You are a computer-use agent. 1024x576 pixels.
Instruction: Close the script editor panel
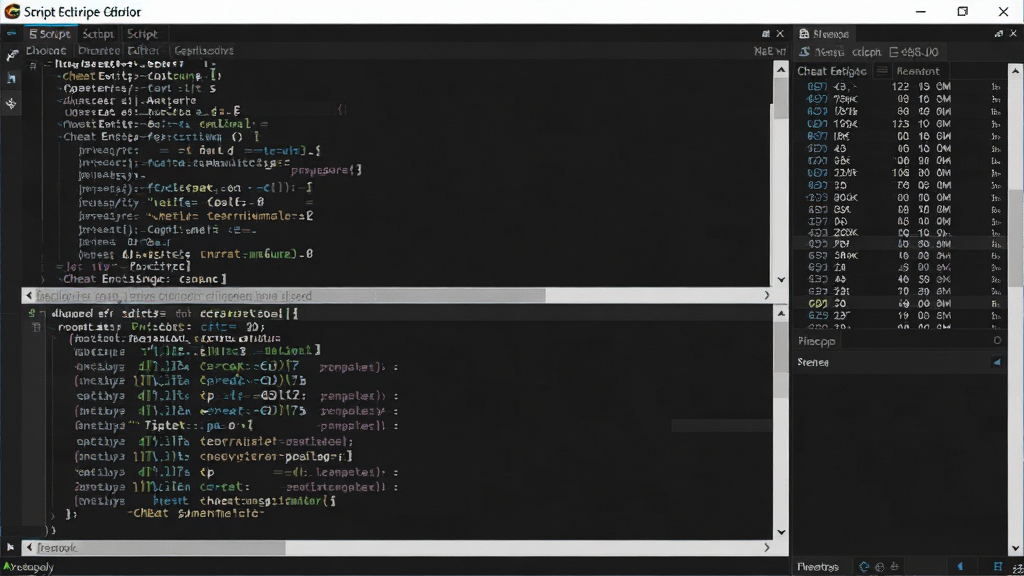(x=780, y=33)
